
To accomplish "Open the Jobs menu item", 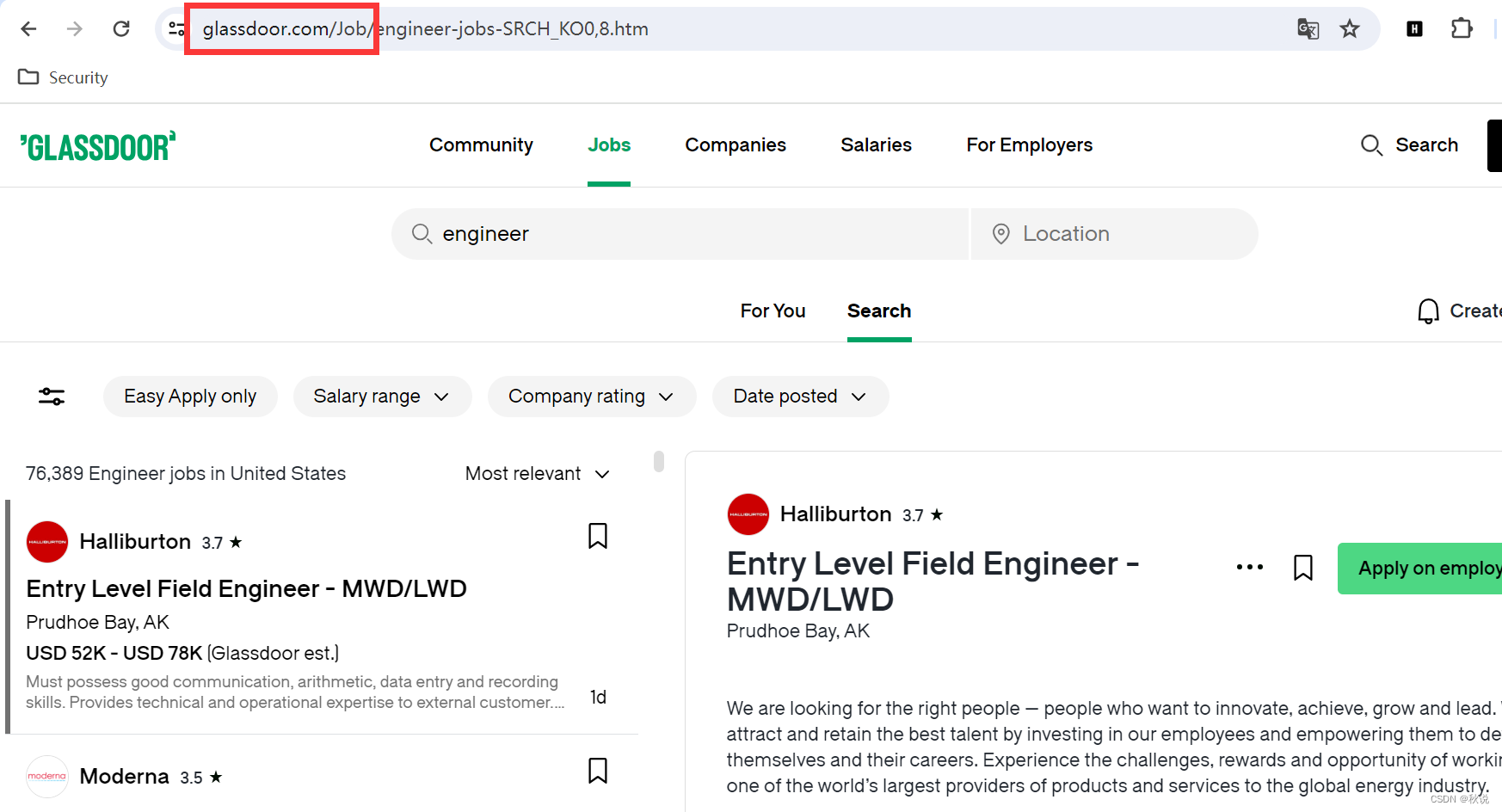I will click(609, 145).
